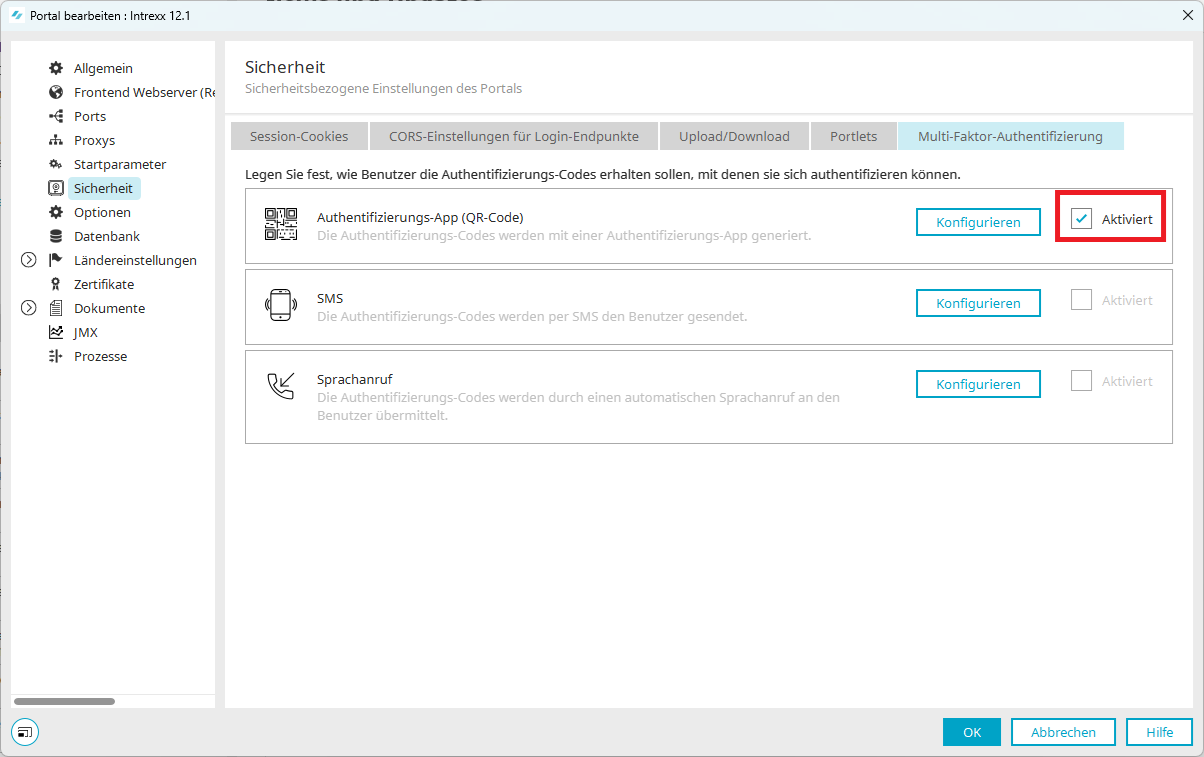This screenshot has width=1204, height=757.
Task: Click the JMX chart icon
Action: (56, 332)
